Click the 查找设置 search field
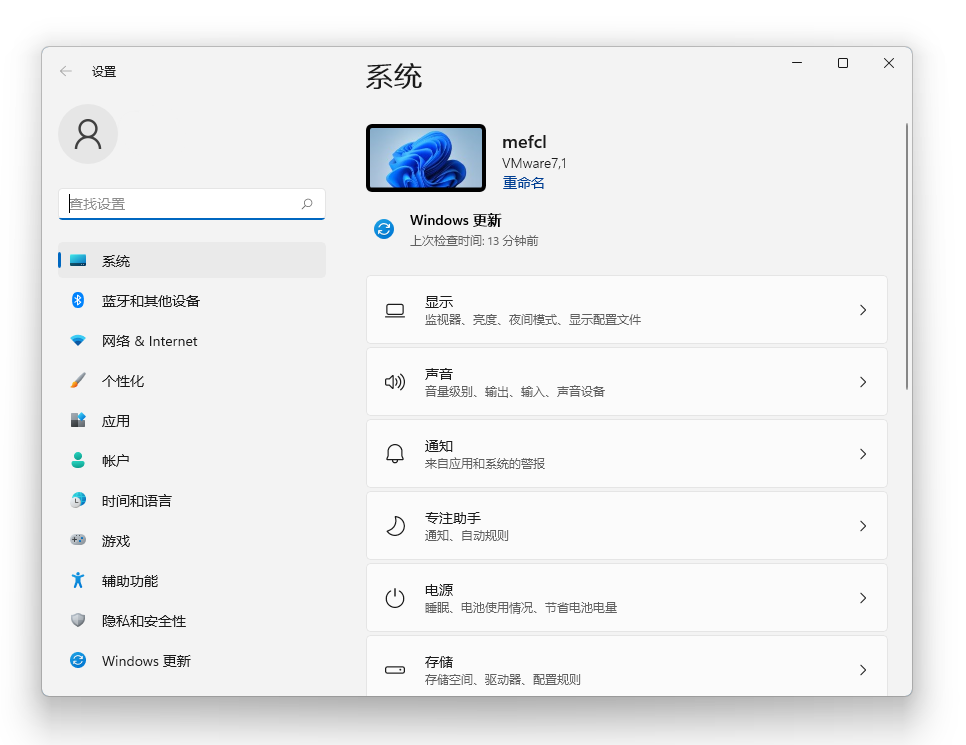The height and width of the screenshot is (745, 966). 192,204
